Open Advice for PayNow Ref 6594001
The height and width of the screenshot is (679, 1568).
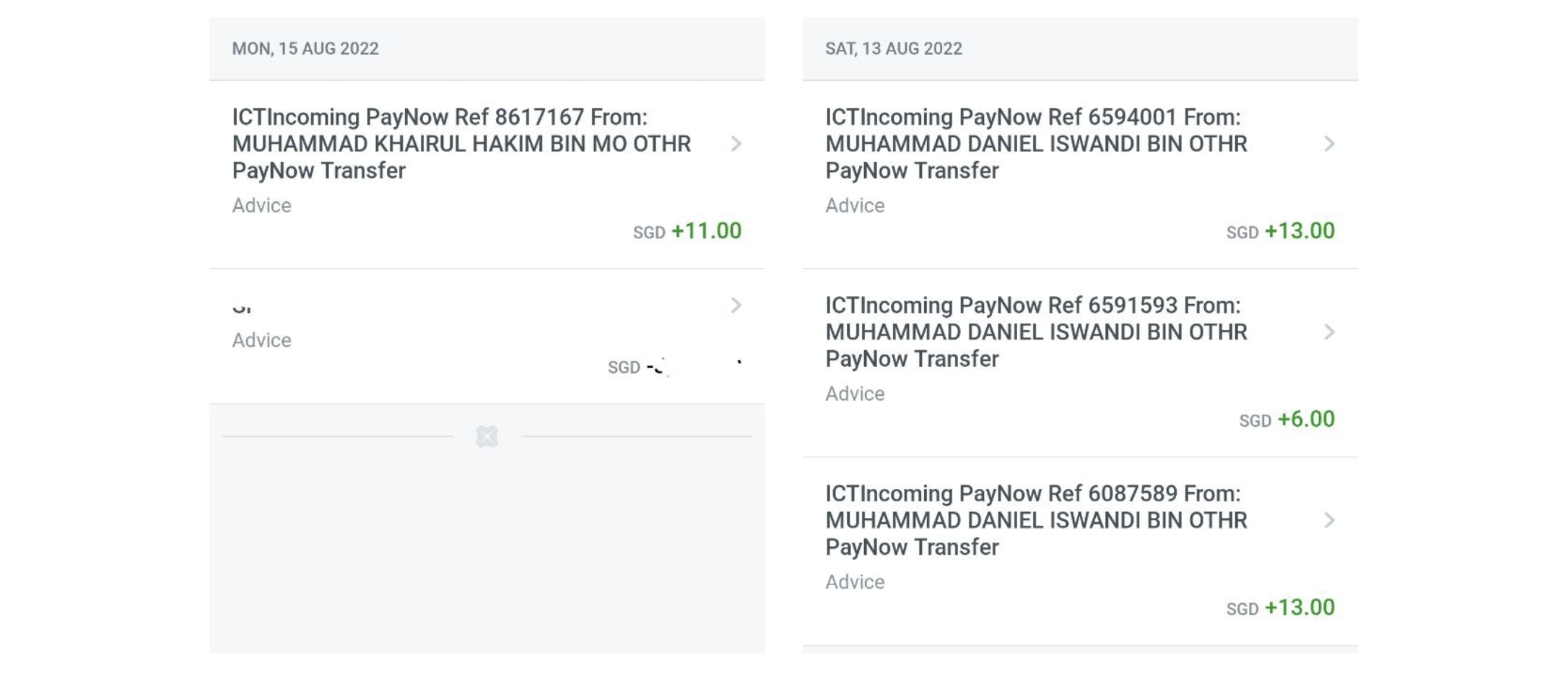(855, 206)
